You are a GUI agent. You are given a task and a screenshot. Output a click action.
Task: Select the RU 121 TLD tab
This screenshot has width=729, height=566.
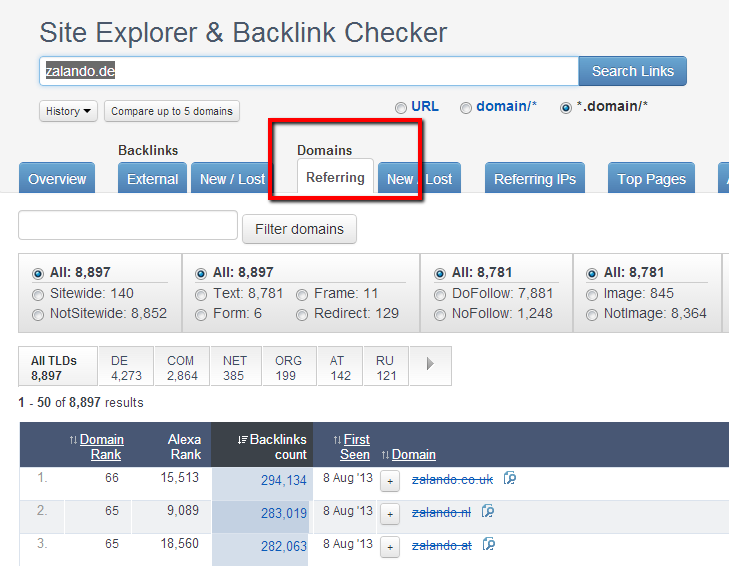click(x=386, y=367)
